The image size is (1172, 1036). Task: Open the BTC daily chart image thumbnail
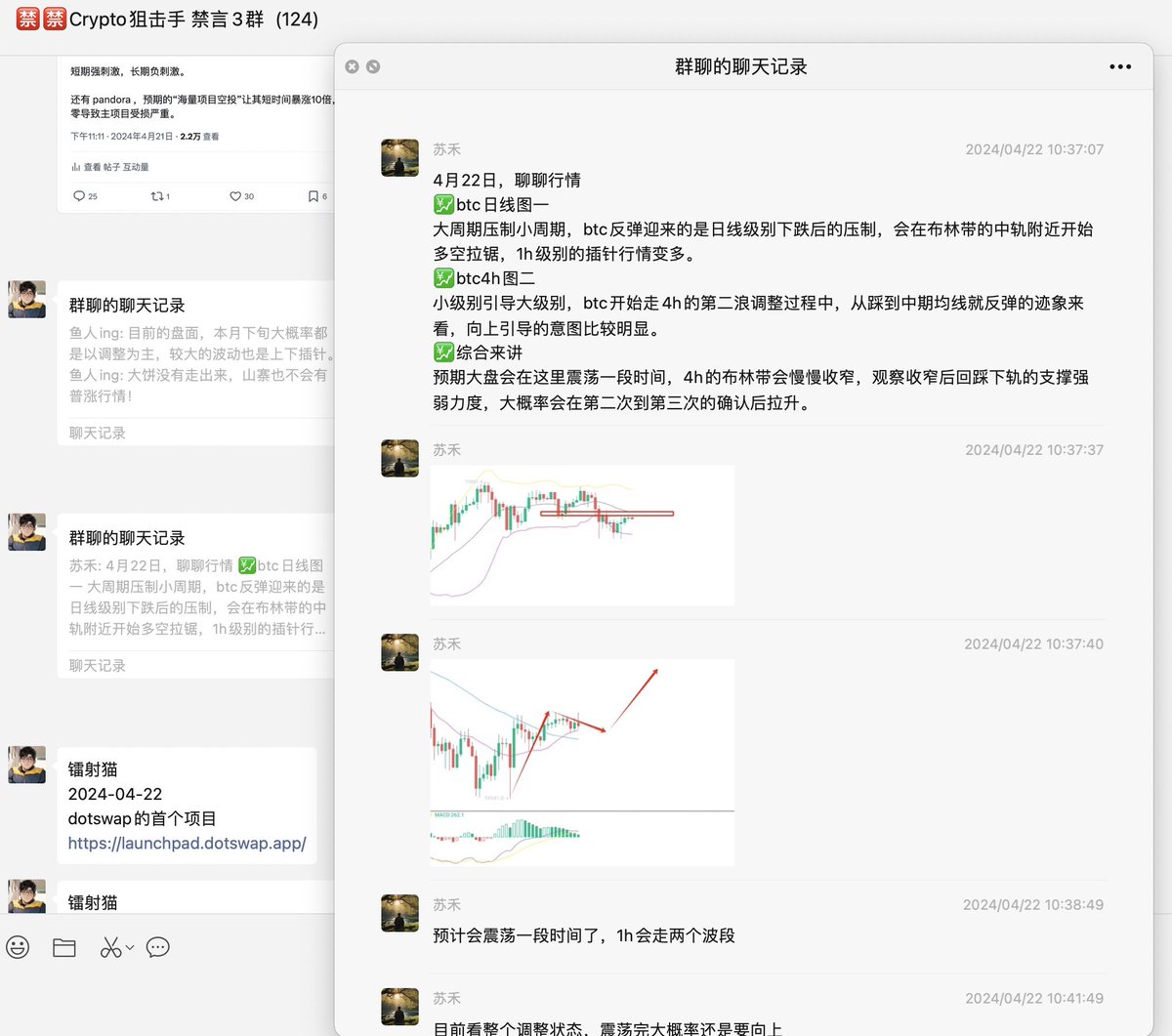(582, 535)
